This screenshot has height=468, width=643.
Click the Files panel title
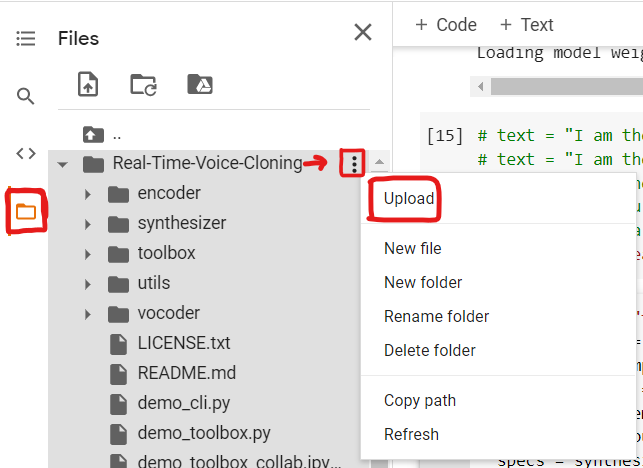pyautogui.click(x=78, y=39)
